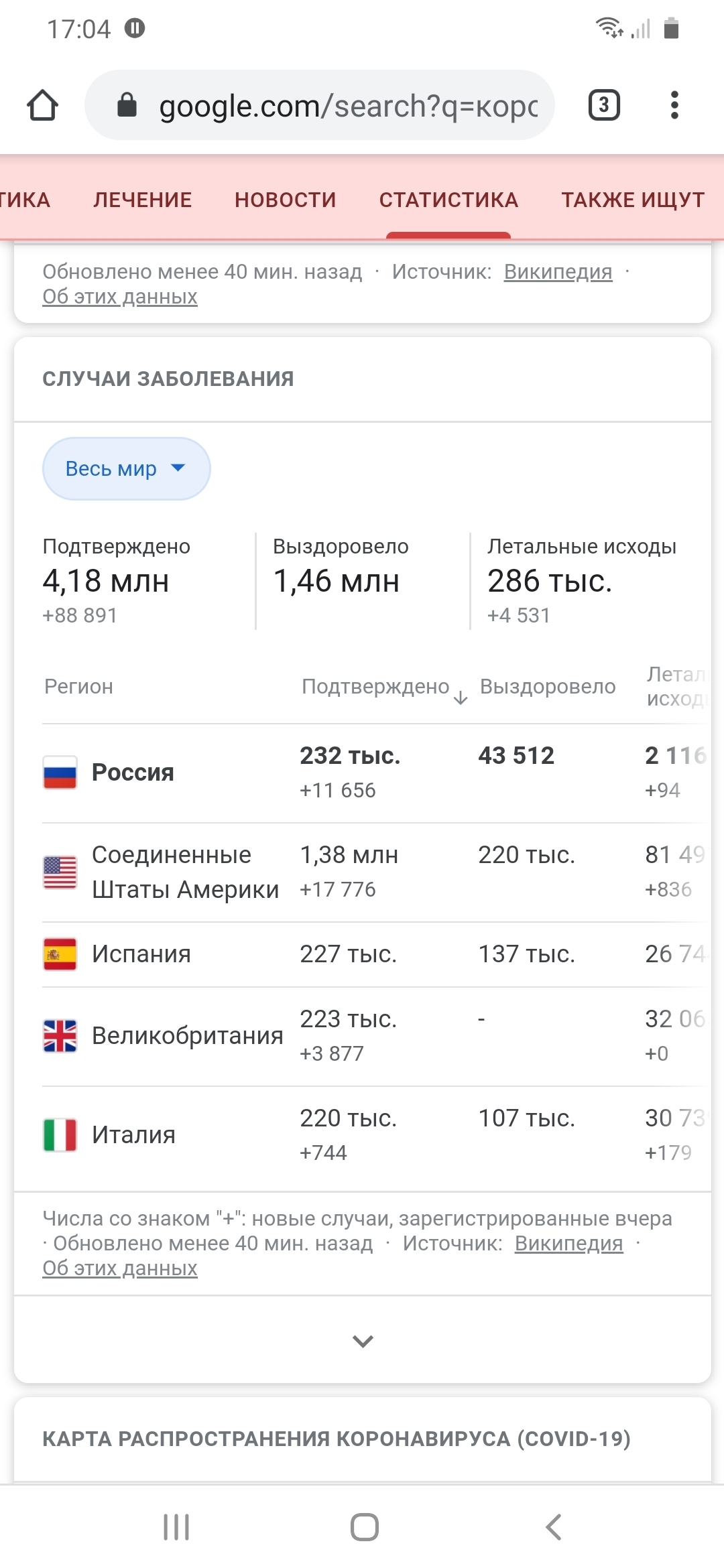
Task: Tap the Spain flag icon
Action: tap(60, 954)
